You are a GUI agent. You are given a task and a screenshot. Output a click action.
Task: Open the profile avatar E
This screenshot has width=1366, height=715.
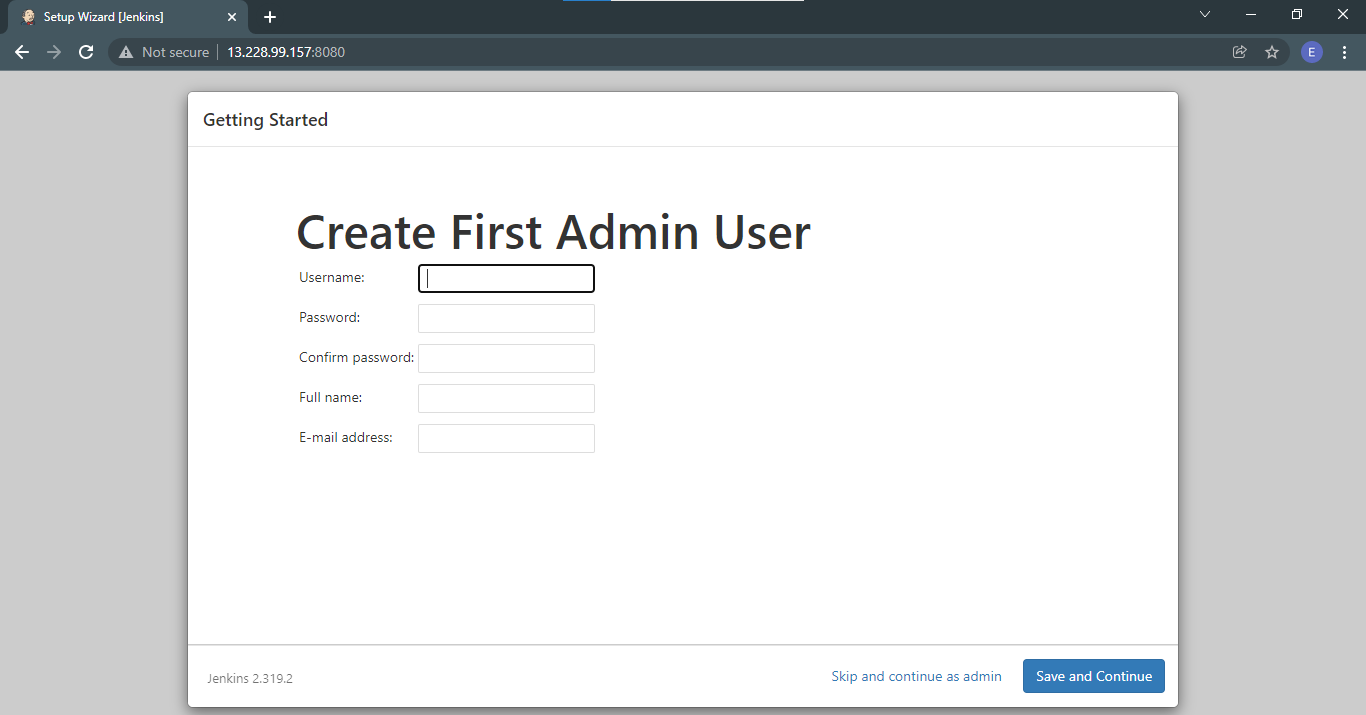pyautogui.click(x=1312, y=52)
